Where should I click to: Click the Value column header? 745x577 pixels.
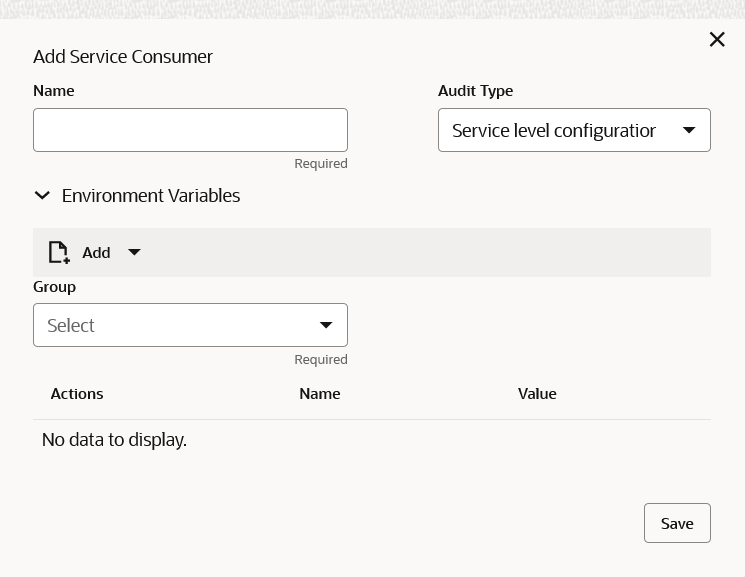pos(537,394)
